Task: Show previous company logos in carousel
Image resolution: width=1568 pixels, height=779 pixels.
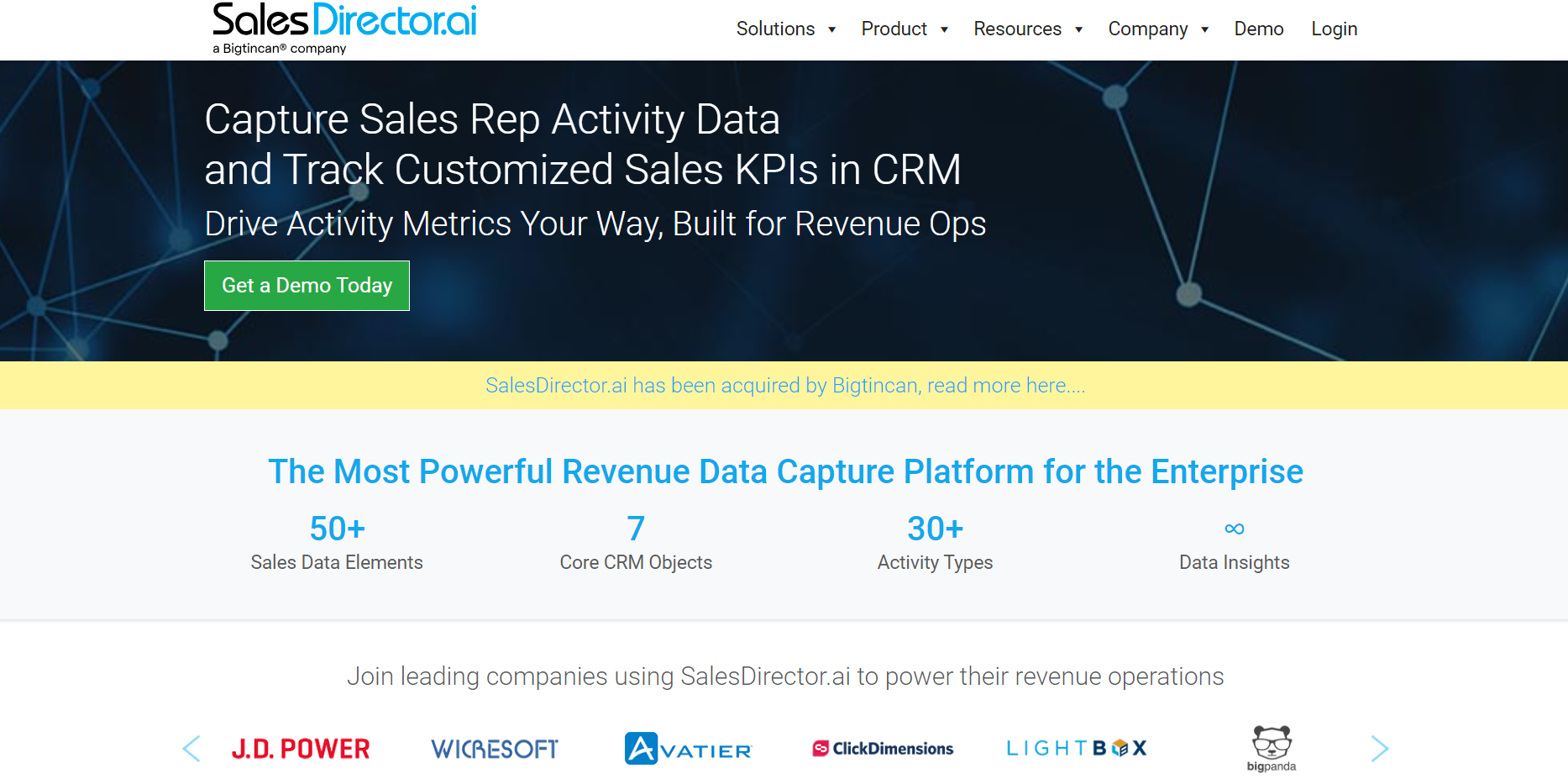Action: tap(191, 749)
